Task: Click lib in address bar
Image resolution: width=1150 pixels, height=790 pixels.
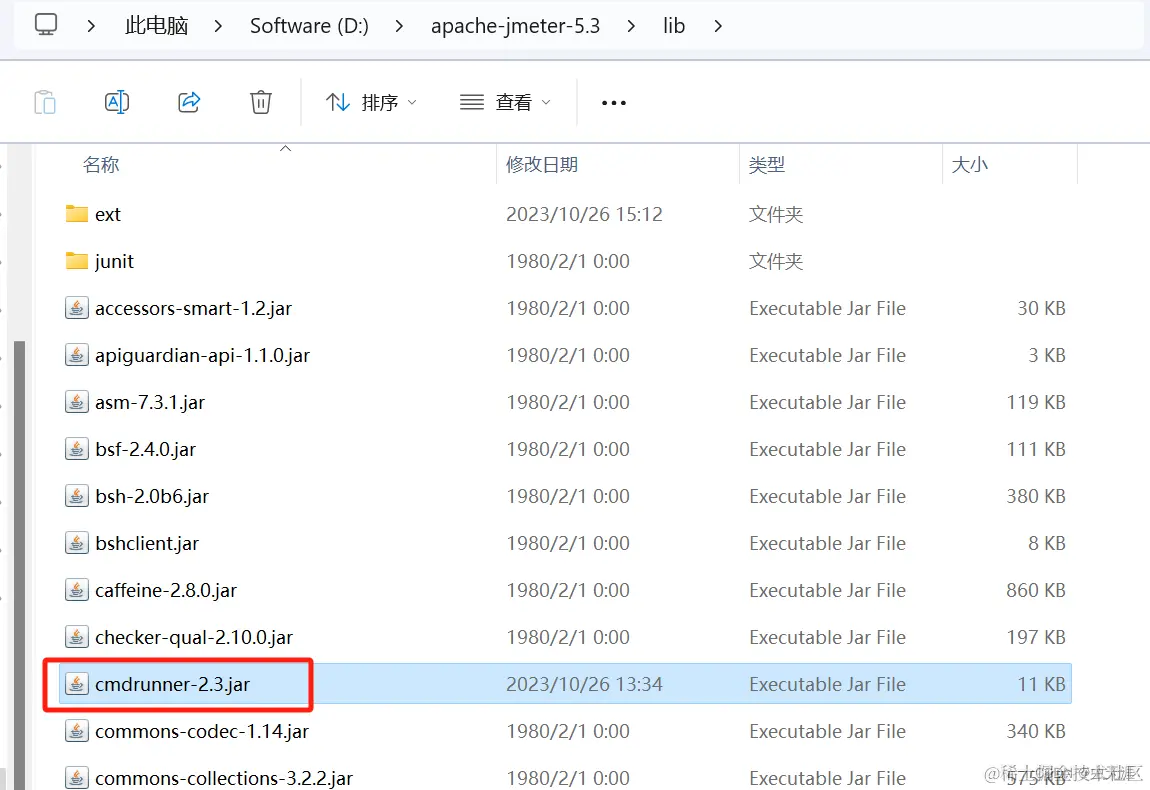Action: (673, 26)
